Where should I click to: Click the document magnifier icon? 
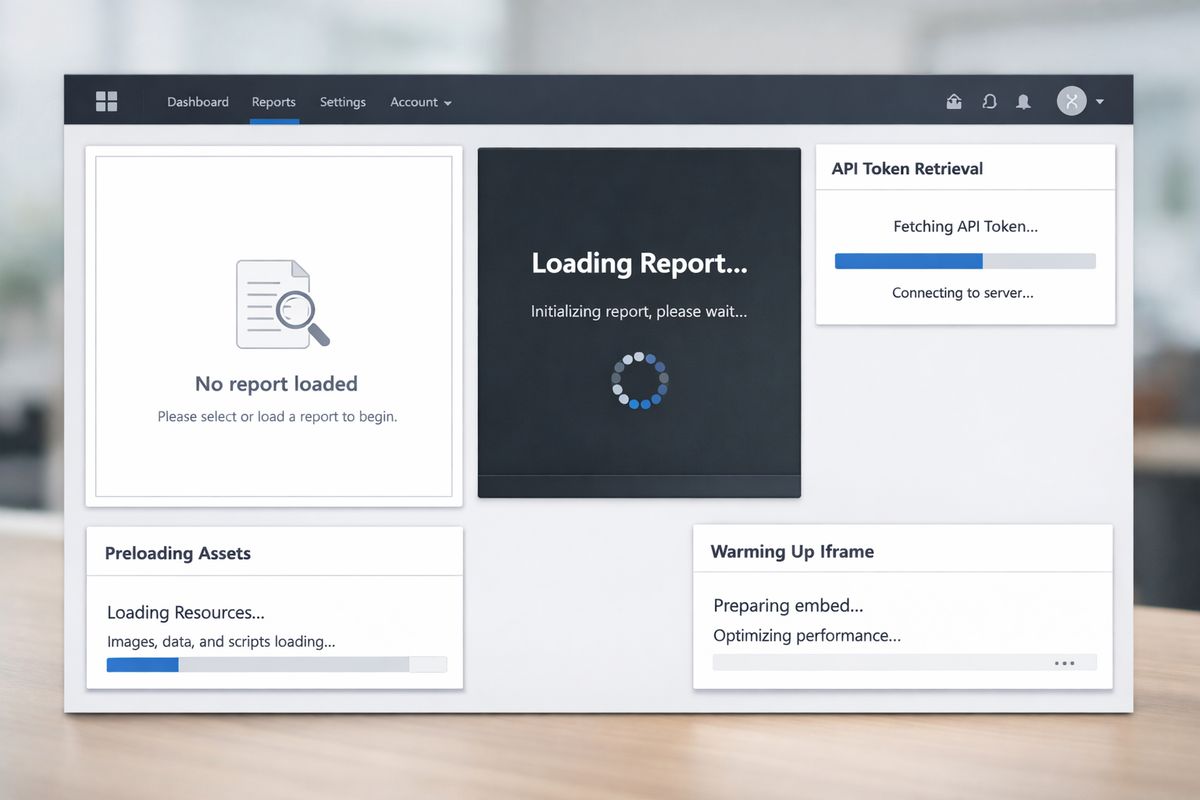coord(283,304)
